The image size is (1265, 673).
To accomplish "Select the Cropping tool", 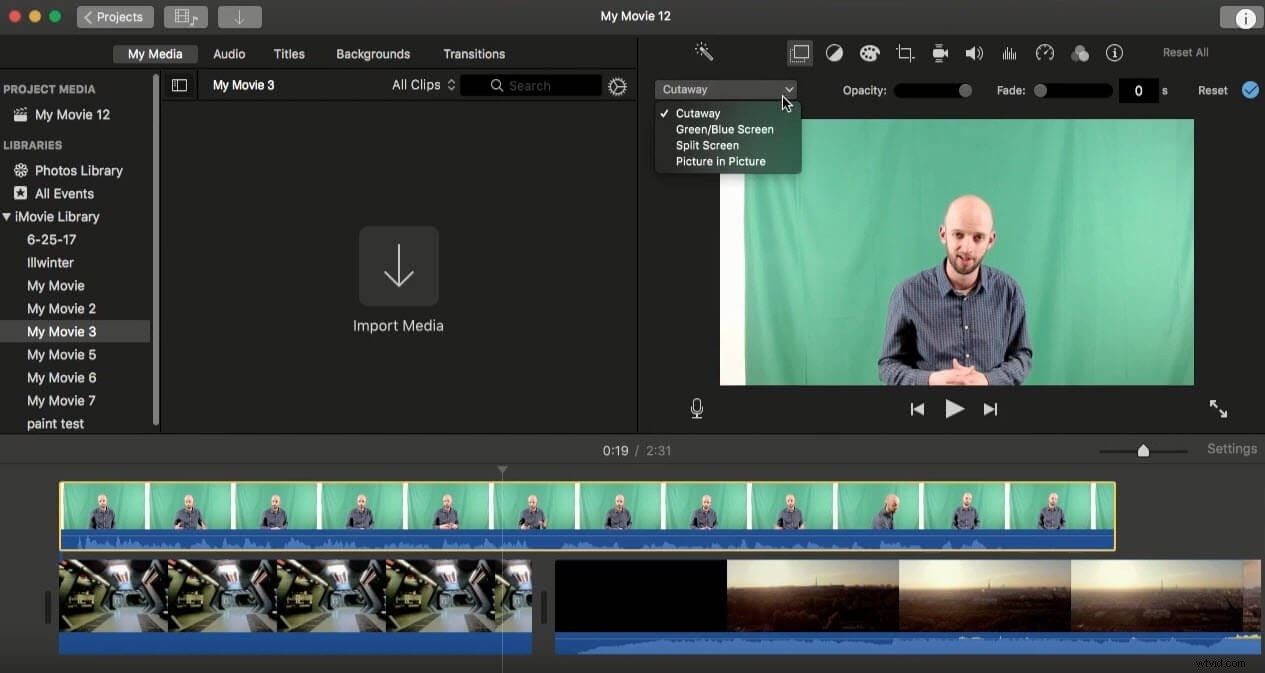I will [905, 52].
